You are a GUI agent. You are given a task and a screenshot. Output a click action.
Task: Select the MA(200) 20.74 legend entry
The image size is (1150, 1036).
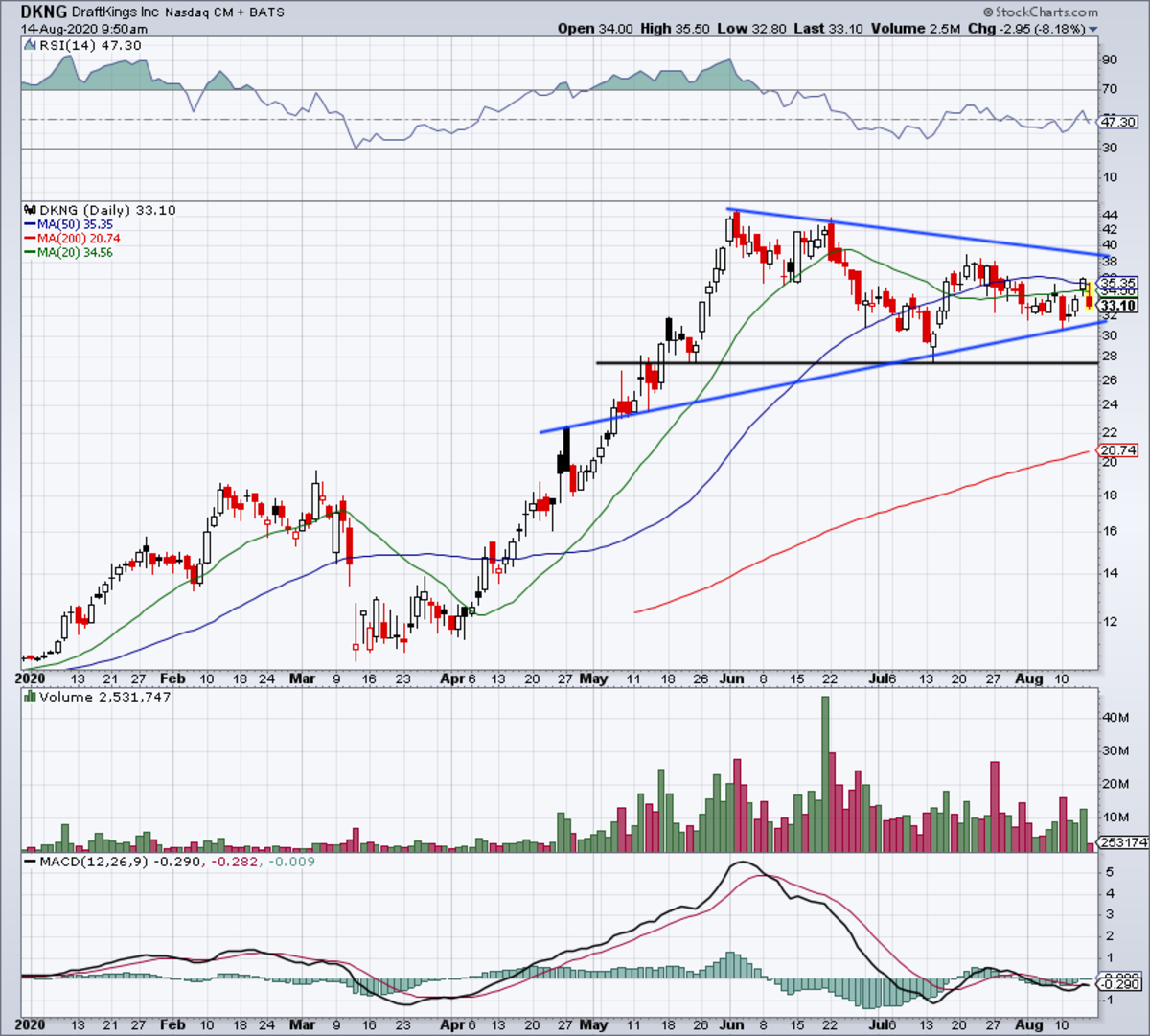click(71, 239)
